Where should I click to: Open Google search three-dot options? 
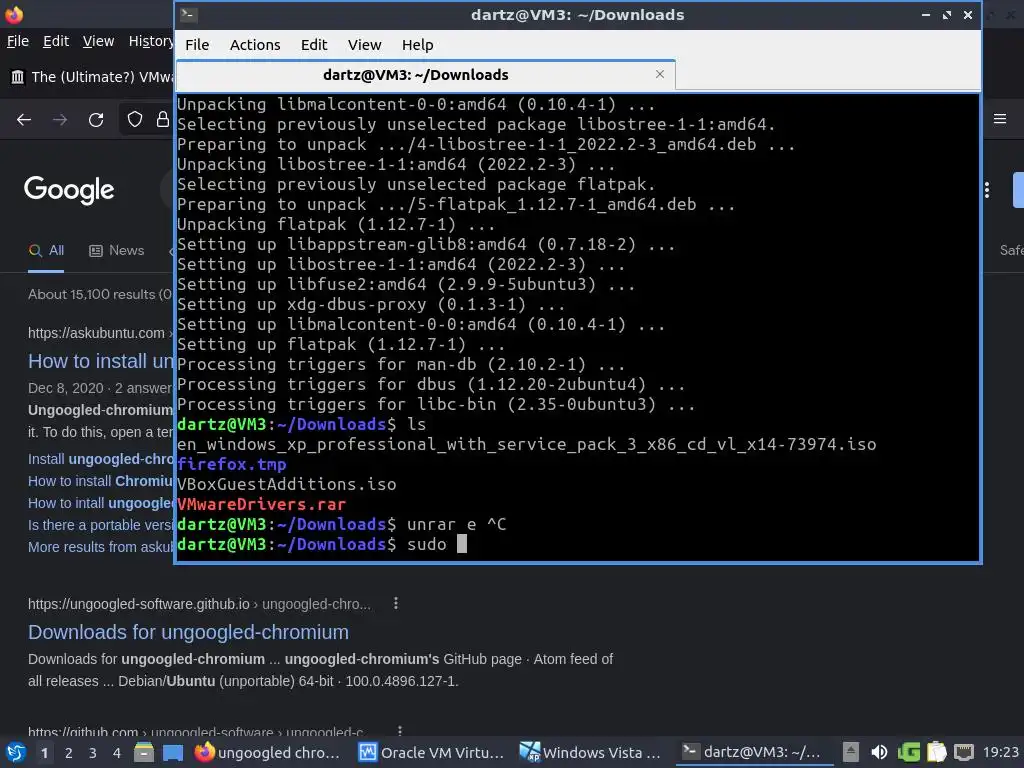pyautogui.click(x=987, y=189)
